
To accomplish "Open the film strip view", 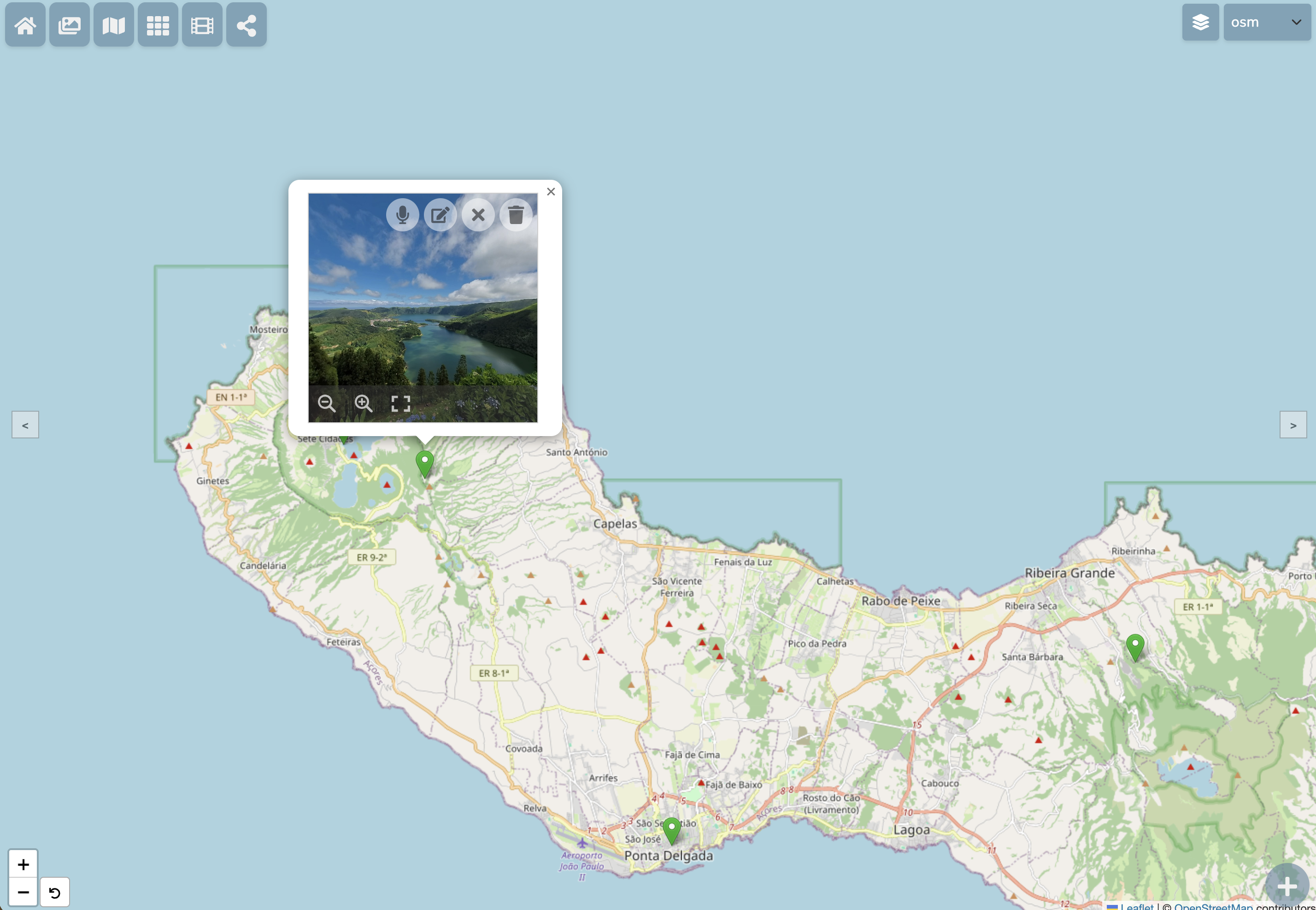I will [x=201, y=24].
